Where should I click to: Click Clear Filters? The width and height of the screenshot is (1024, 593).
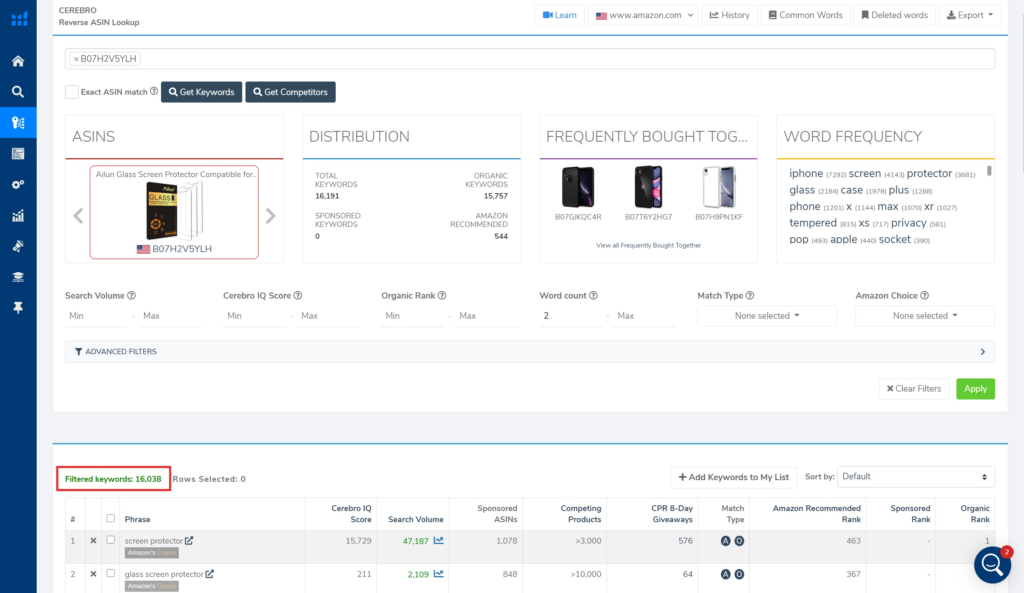point(914,389)
